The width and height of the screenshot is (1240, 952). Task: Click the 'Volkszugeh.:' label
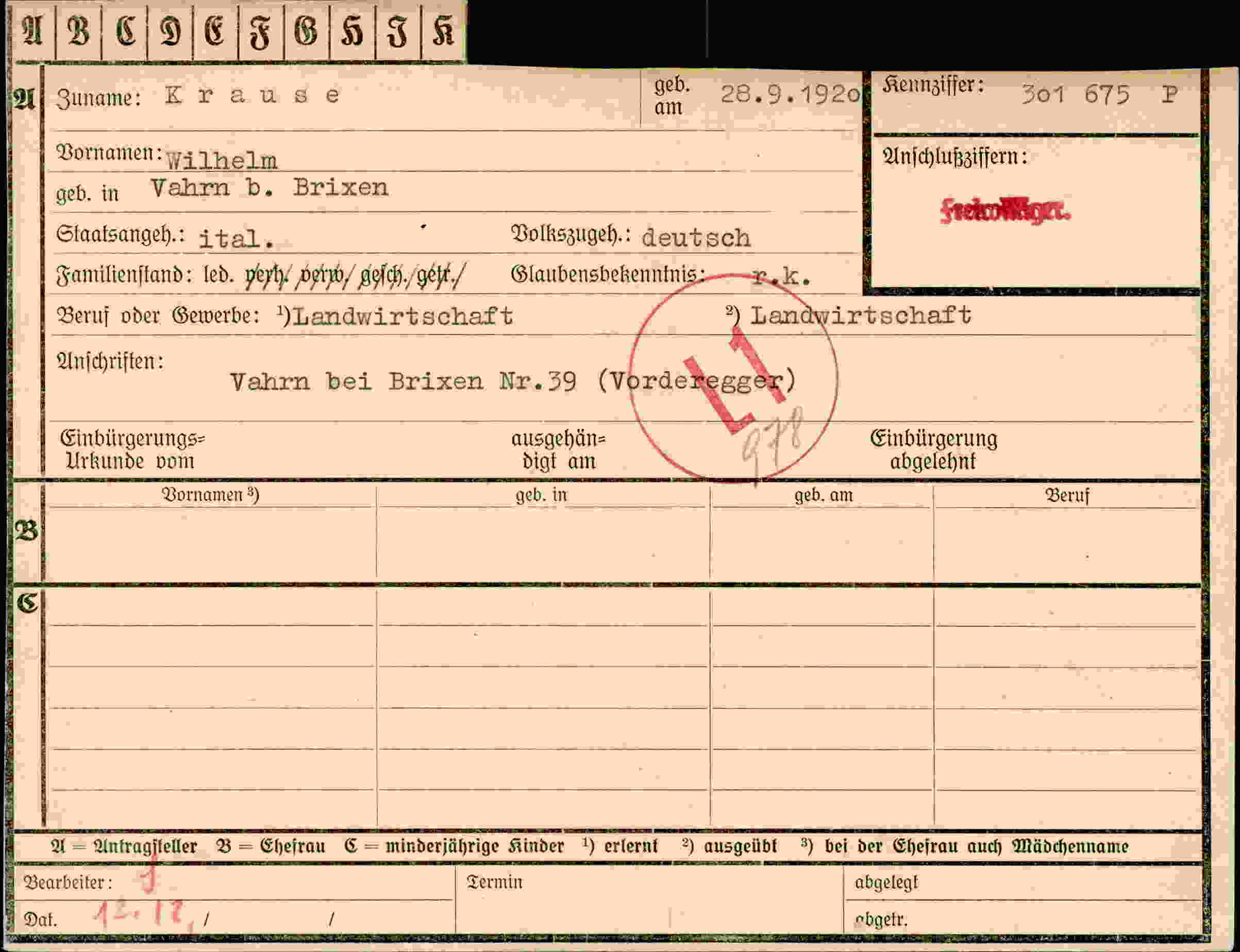(x=572, y=234)
